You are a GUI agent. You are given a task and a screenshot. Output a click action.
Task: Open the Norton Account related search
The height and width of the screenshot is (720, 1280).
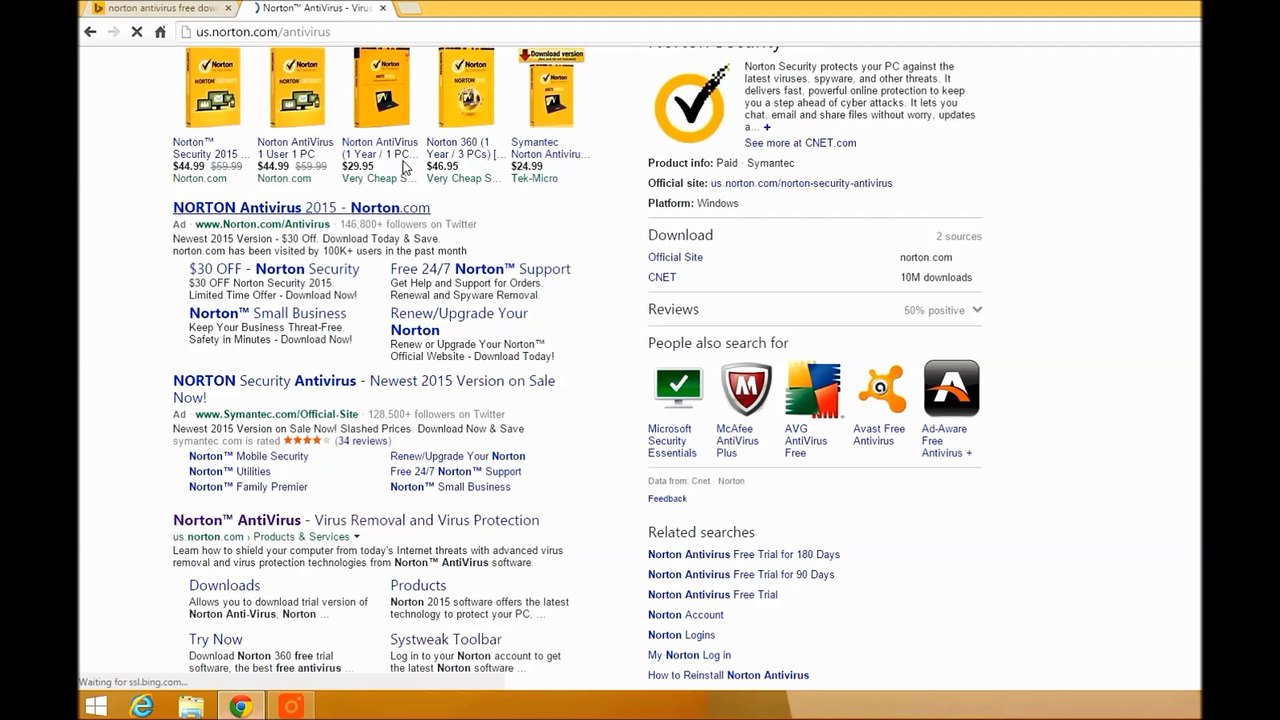tap(685, 615)
